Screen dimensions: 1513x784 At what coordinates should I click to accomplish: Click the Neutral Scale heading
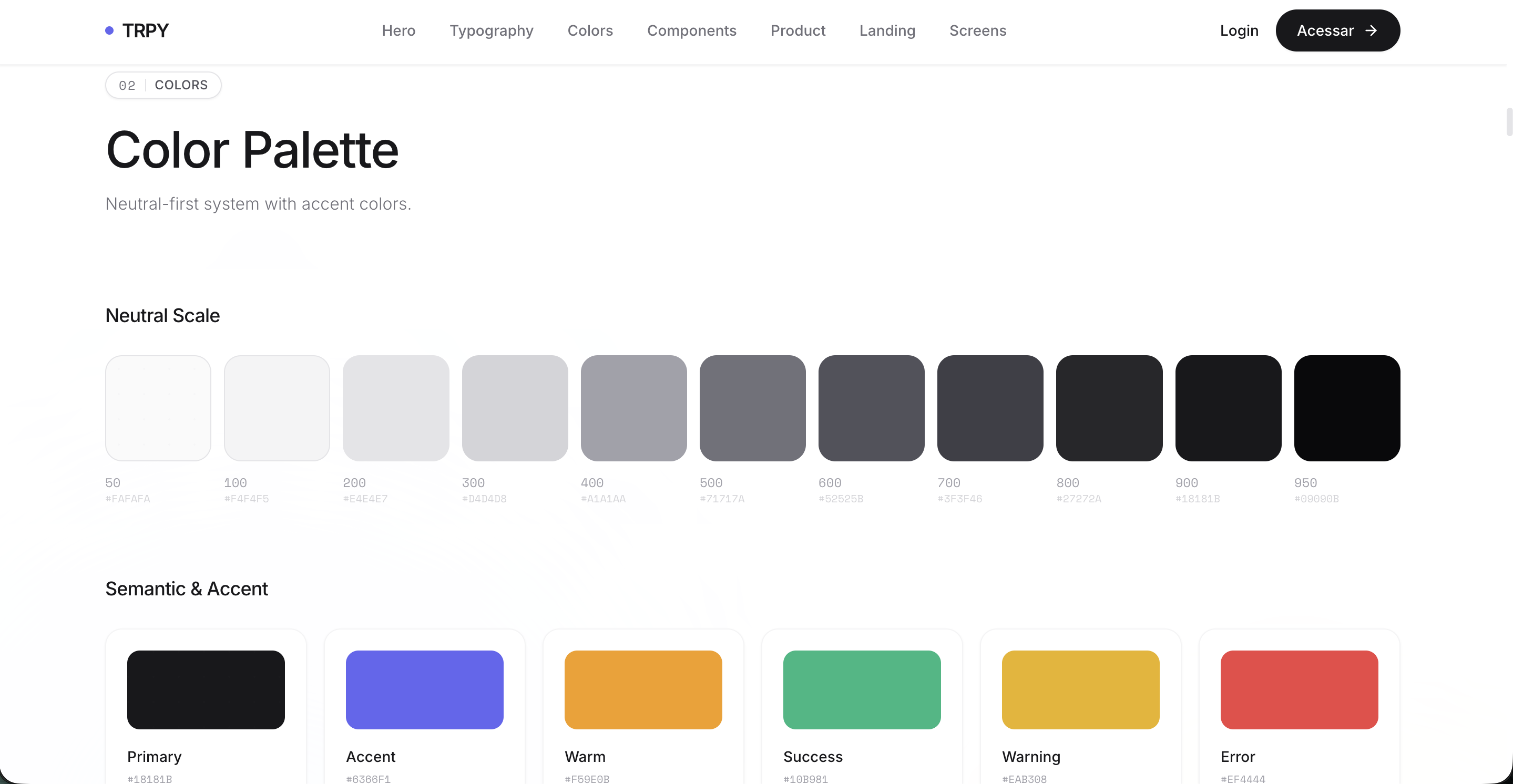pyautogui.click(x=162, y=315)
